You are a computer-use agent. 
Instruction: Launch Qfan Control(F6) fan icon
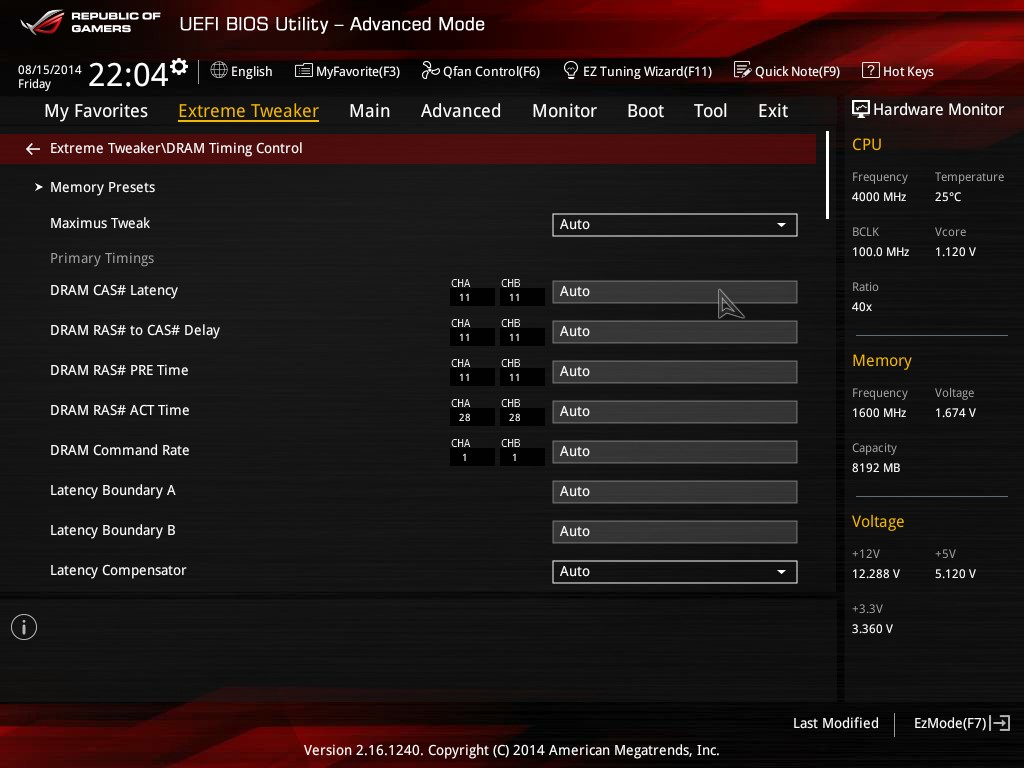click(430, 70)
